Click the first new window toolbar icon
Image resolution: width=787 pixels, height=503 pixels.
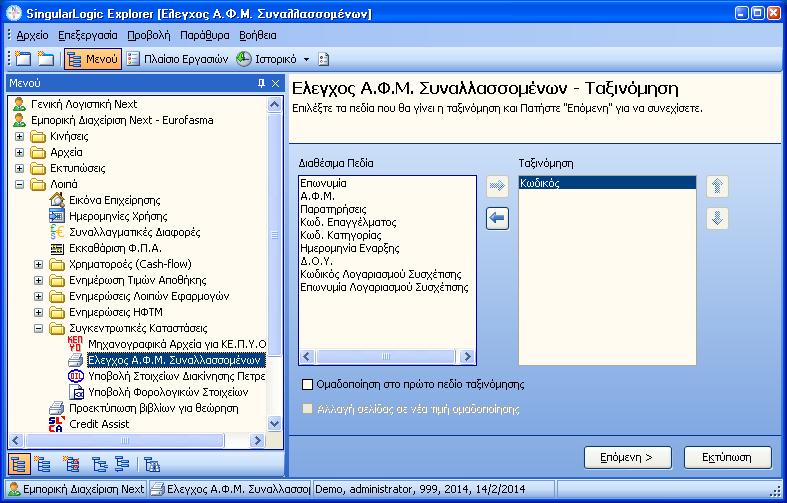[x=23, y=59]
